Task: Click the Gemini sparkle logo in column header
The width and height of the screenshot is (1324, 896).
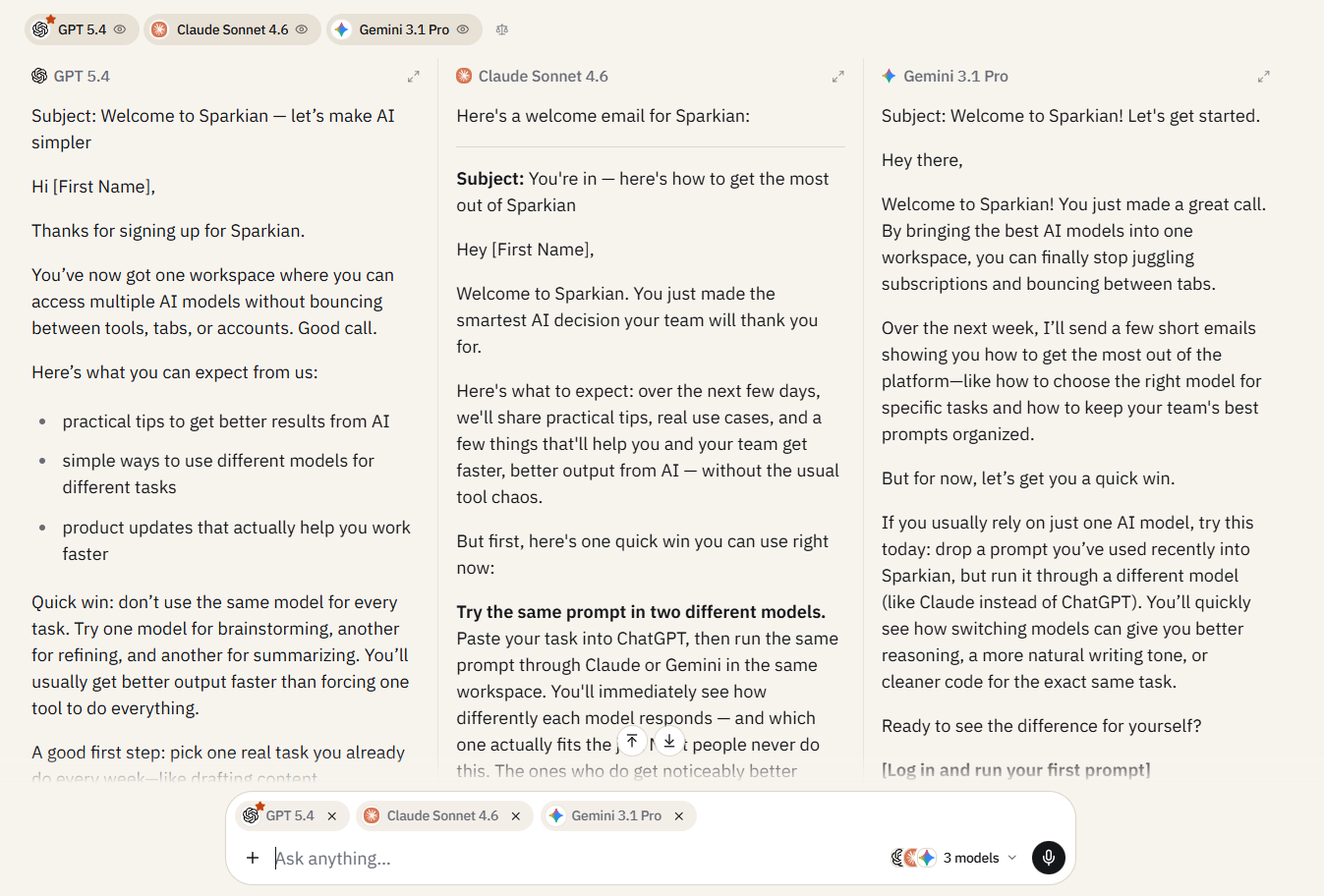Action: coord(889,76)
